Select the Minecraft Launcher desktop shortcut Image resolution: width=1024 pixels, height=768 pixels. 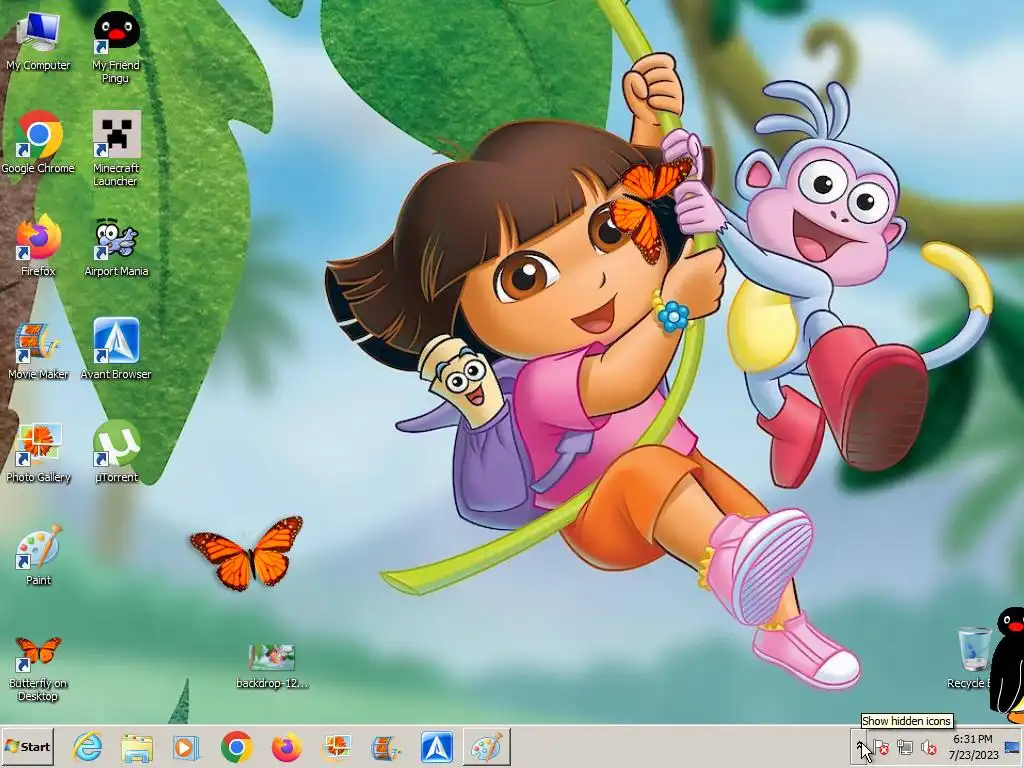[x=116, y=149]
